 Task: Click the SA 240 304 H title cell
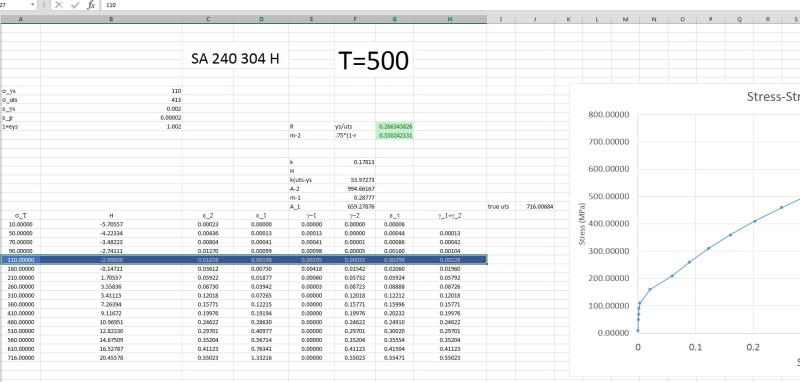pyautogui.click(x=235, y=59)
